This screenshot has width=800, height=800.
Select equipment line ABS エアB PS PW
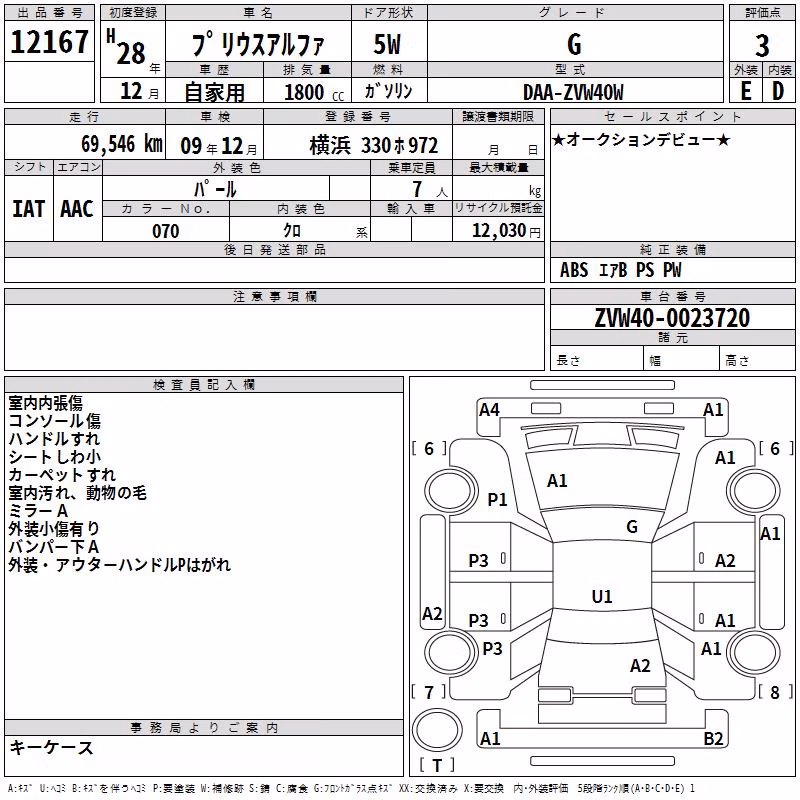click(x=620, y=270)
